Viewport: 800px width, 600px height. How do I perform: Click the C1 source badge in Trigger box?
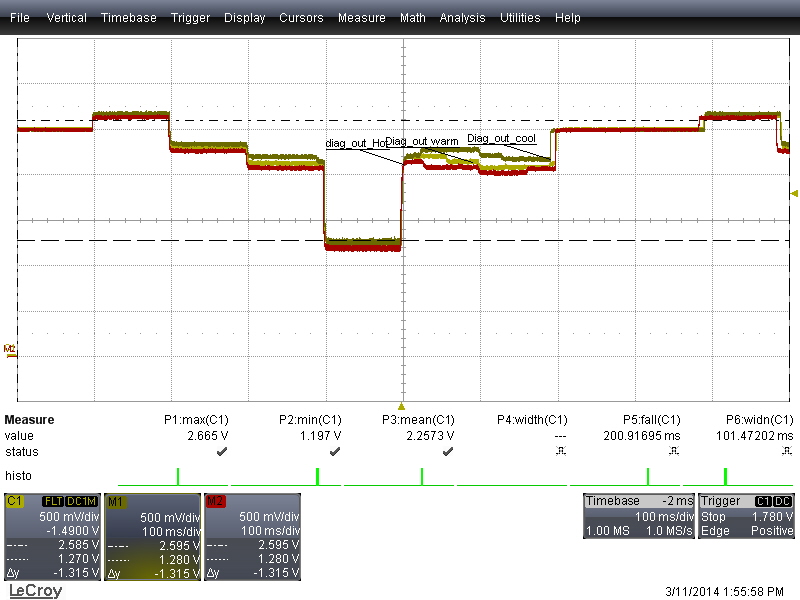click(x=763, y=502)
